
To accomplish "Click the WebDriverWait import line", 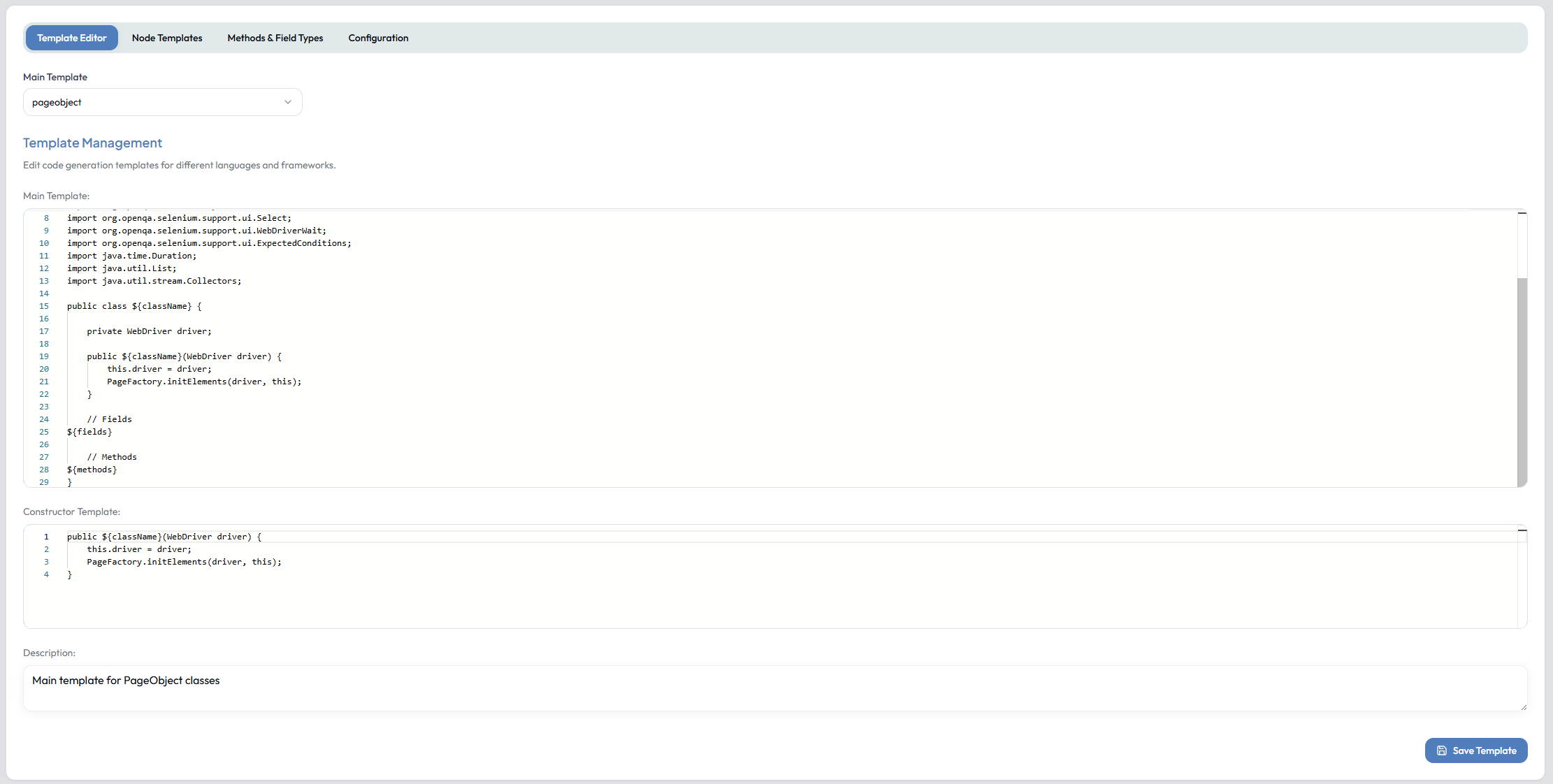I will 196,231.
